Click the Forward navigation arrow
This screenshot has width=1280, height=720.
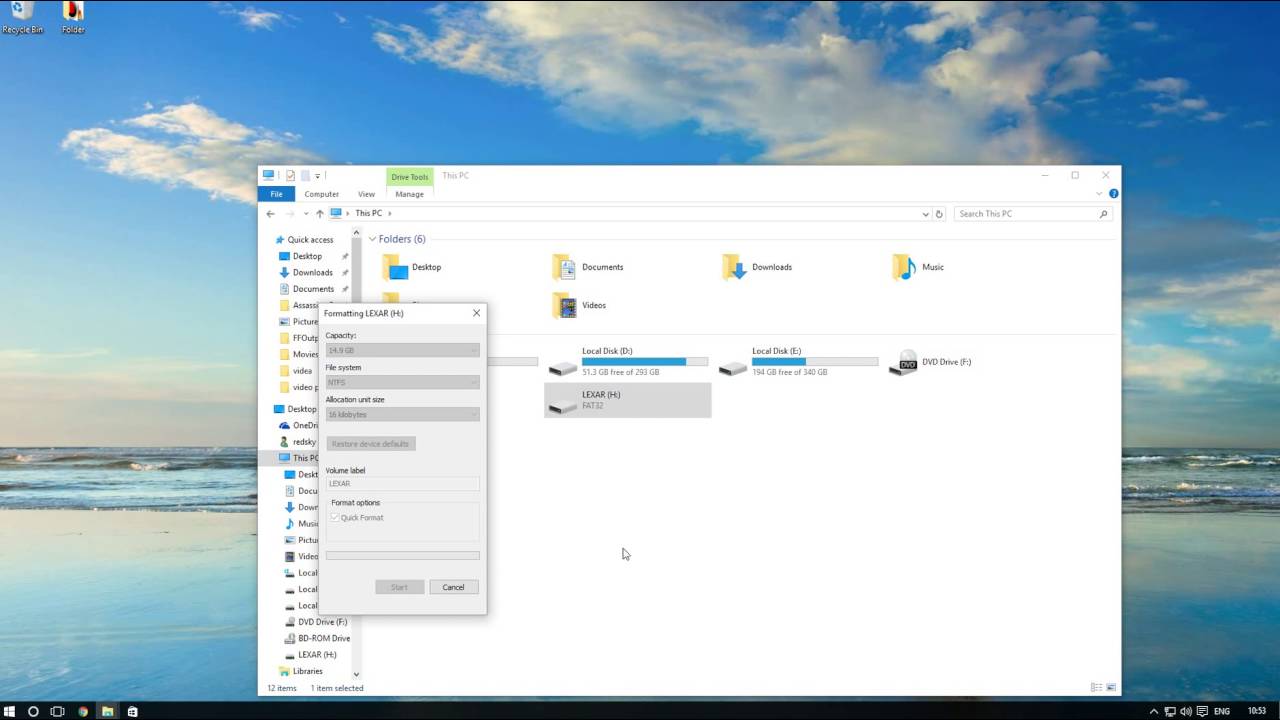click(290, 213)
